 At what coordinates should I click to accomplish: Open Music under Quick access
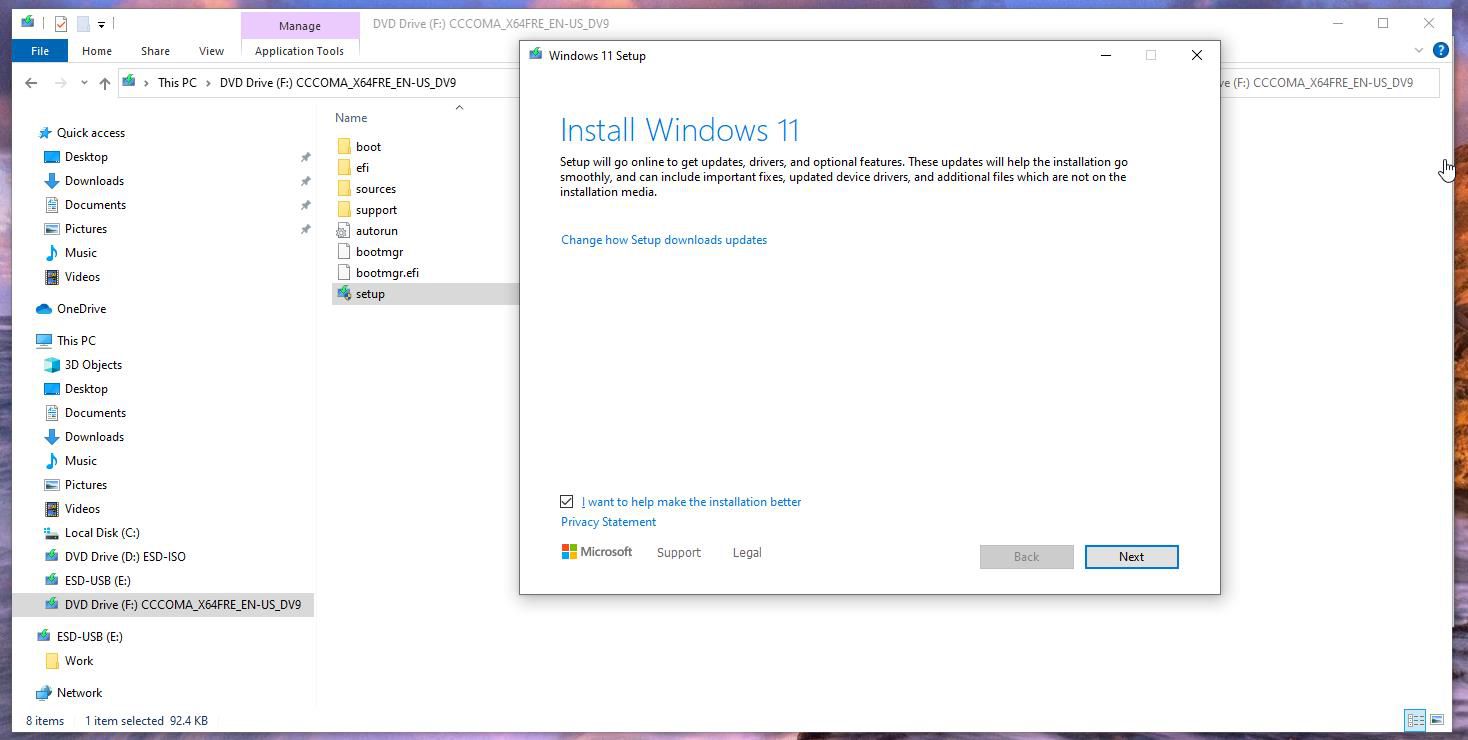pyautogui.click(x=80, y=253)
